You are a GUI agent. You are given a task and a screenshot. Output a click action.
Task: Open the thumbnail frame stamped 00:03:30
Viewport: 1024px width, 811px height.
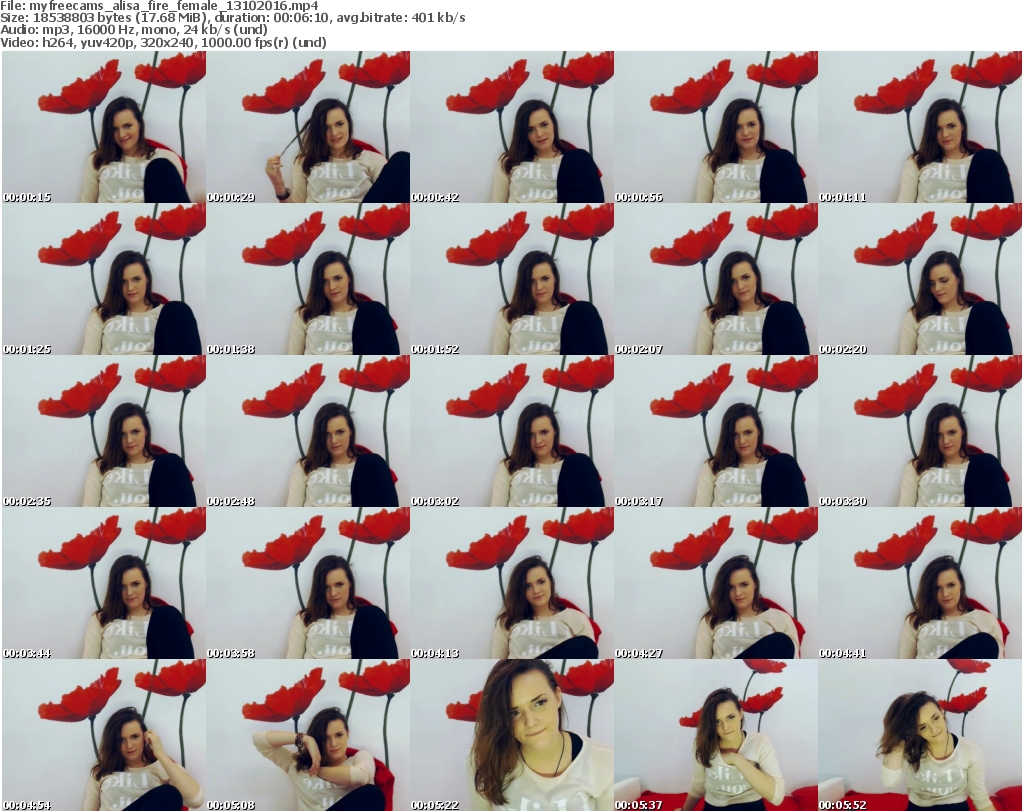pyautogui.click(x=920, y=432)
